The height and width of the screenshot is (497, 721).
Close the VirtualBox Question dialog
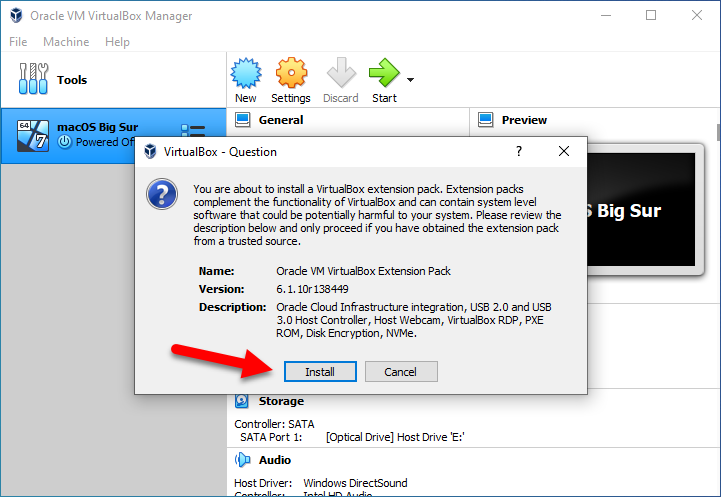tap(564, 151)
